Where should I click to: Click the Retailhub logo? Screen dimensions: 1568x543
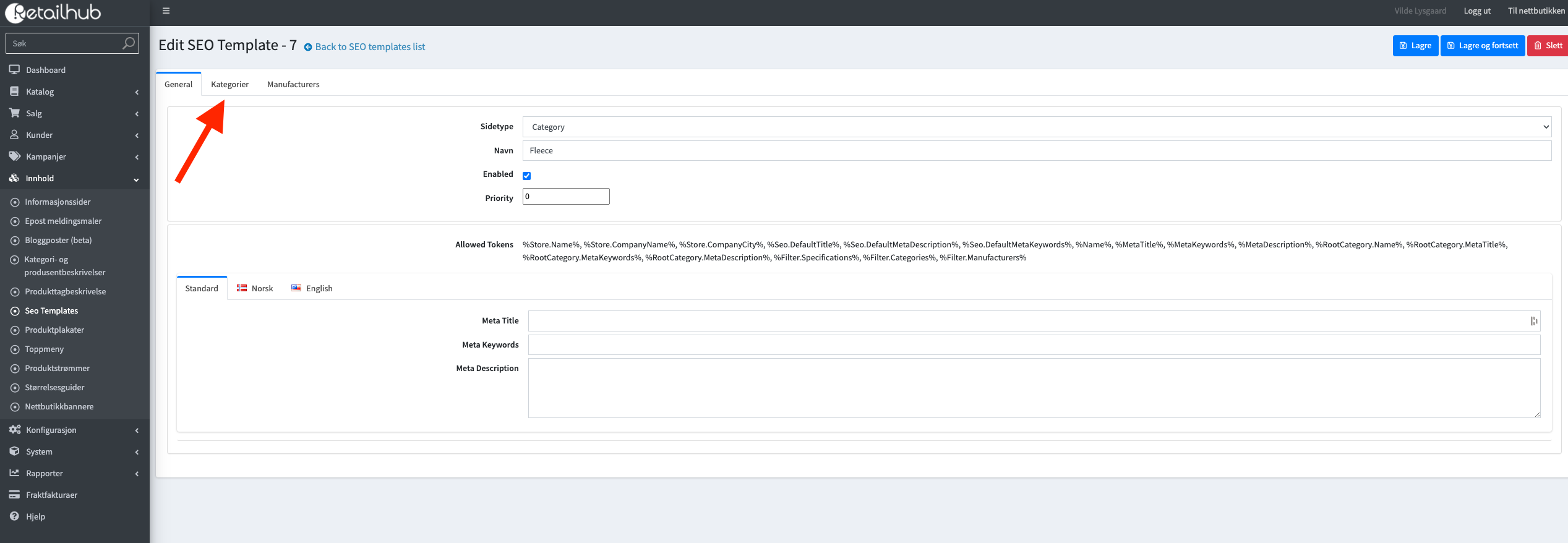click(x=53, y=12)
